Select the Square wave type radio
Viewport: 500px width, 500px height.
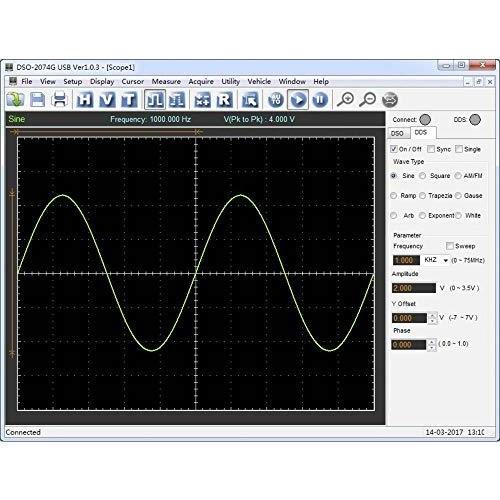coord(423,176)
